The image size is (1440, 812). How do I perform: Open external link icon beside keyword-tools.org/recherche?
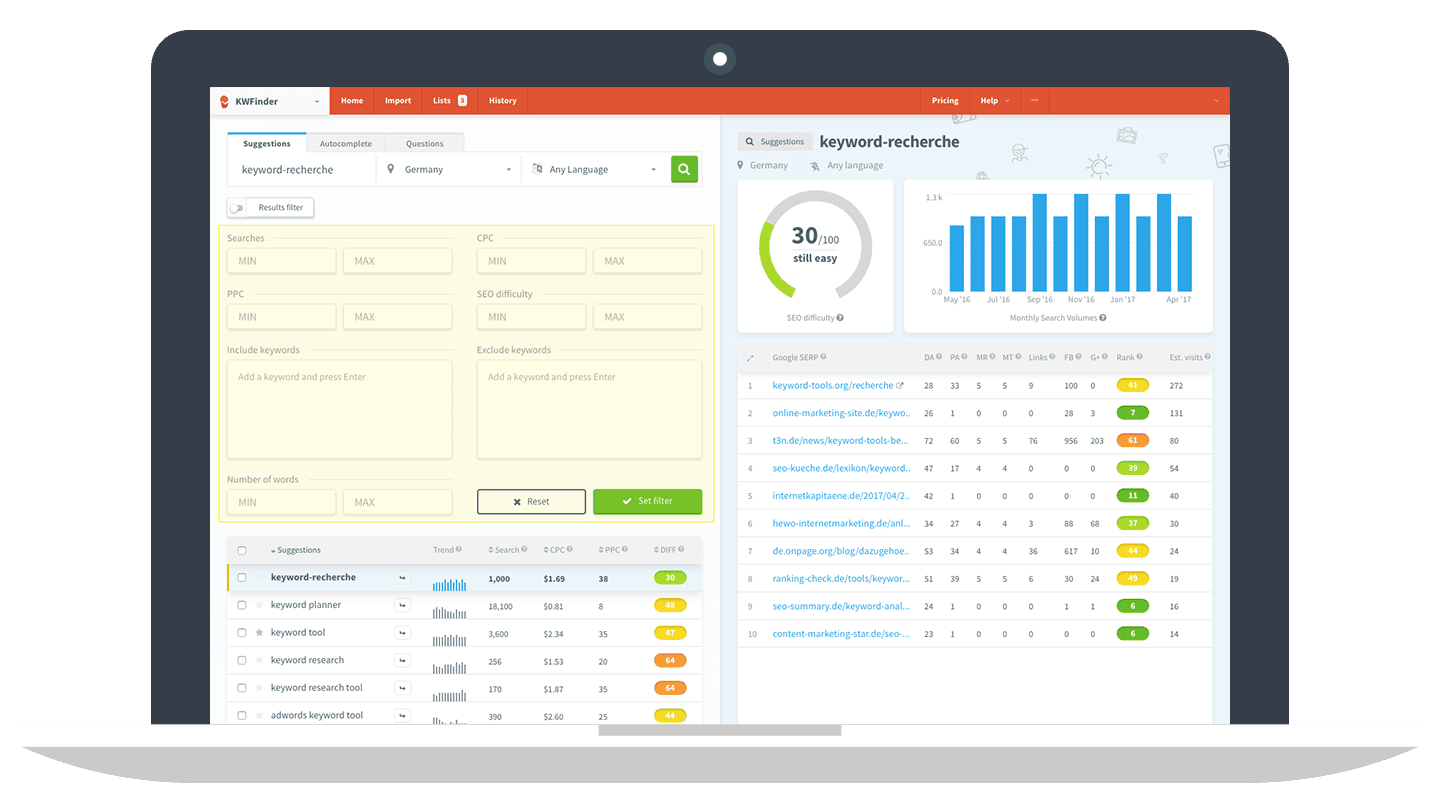click(899, 385)
